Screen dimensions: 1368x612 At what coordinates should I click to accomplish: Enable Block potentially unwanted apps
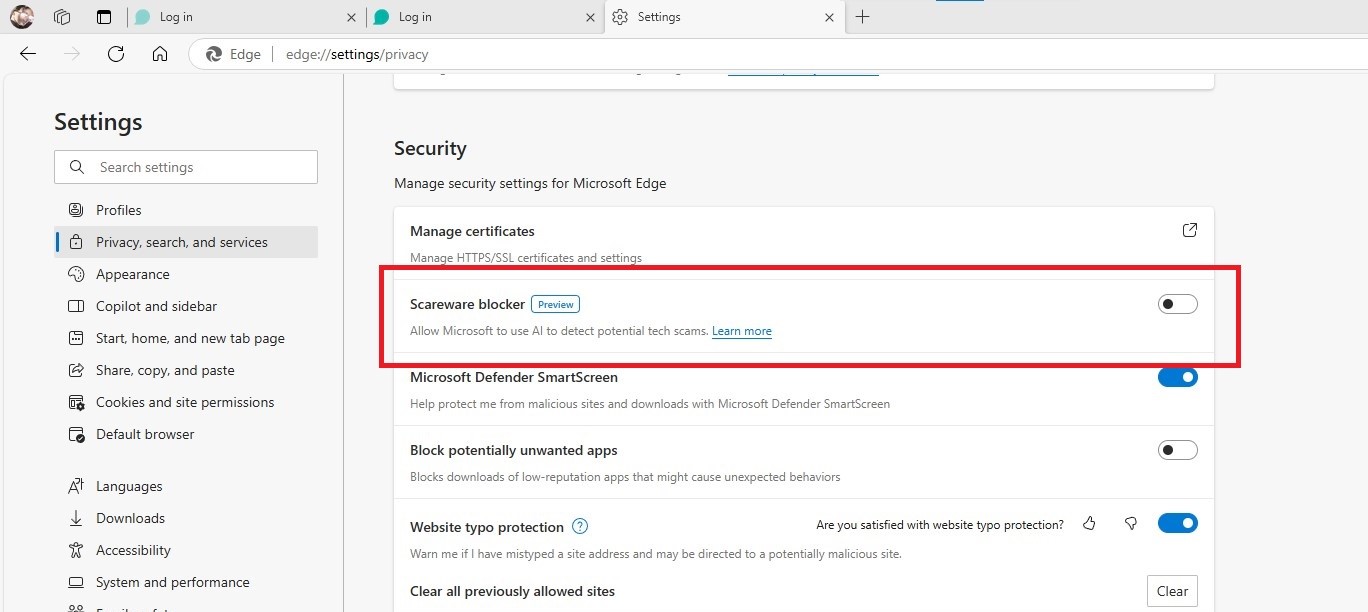point(1177,449)
